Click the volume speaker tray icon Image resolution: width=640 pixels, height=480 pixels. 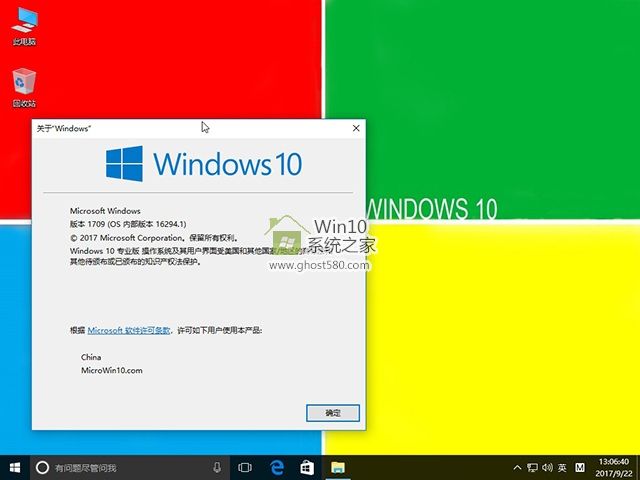click(547, 467)
